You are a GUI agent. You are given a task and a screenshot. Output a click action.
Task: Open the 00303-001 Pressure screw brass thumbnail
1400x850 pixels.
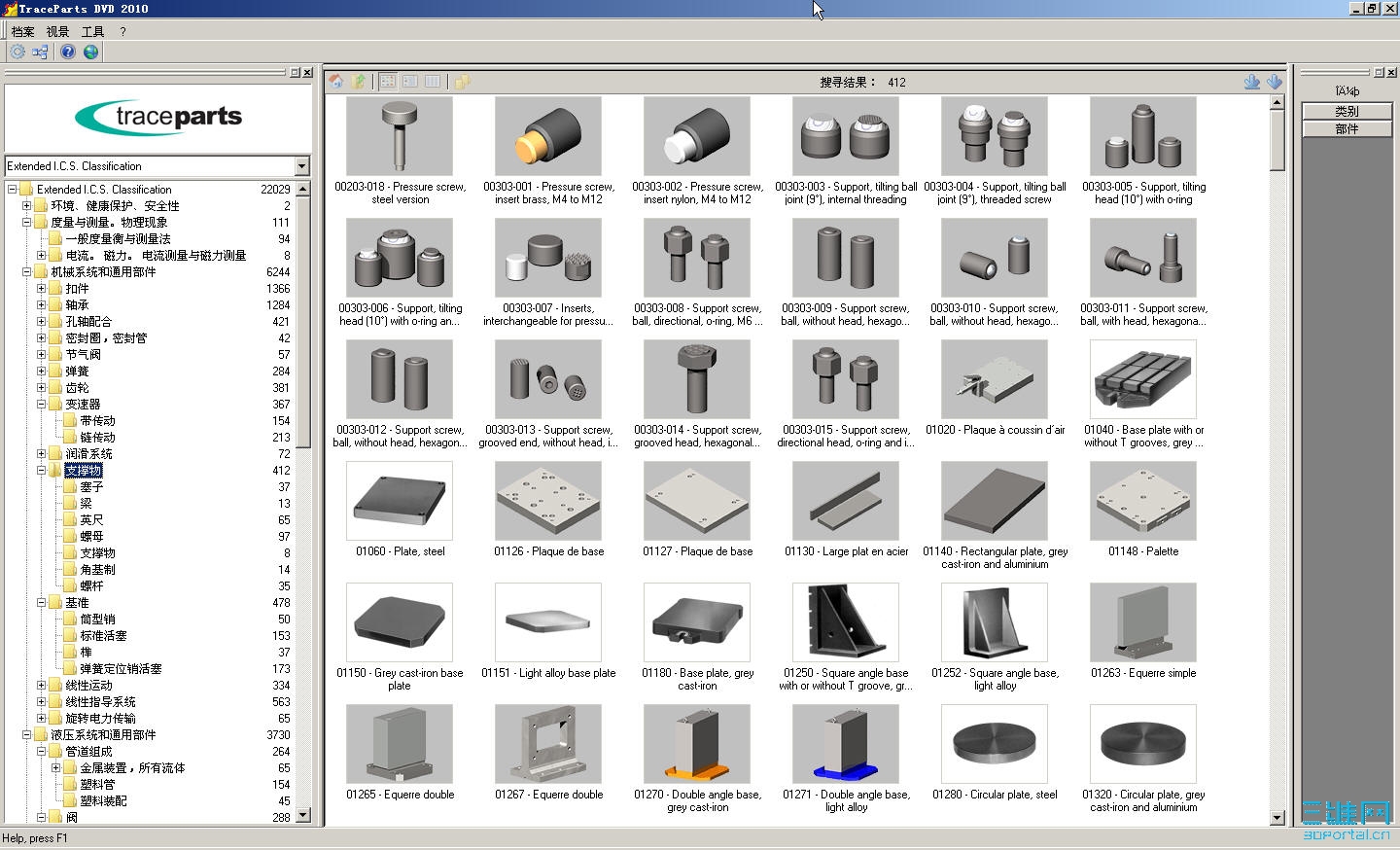click(x=548, y=136)
